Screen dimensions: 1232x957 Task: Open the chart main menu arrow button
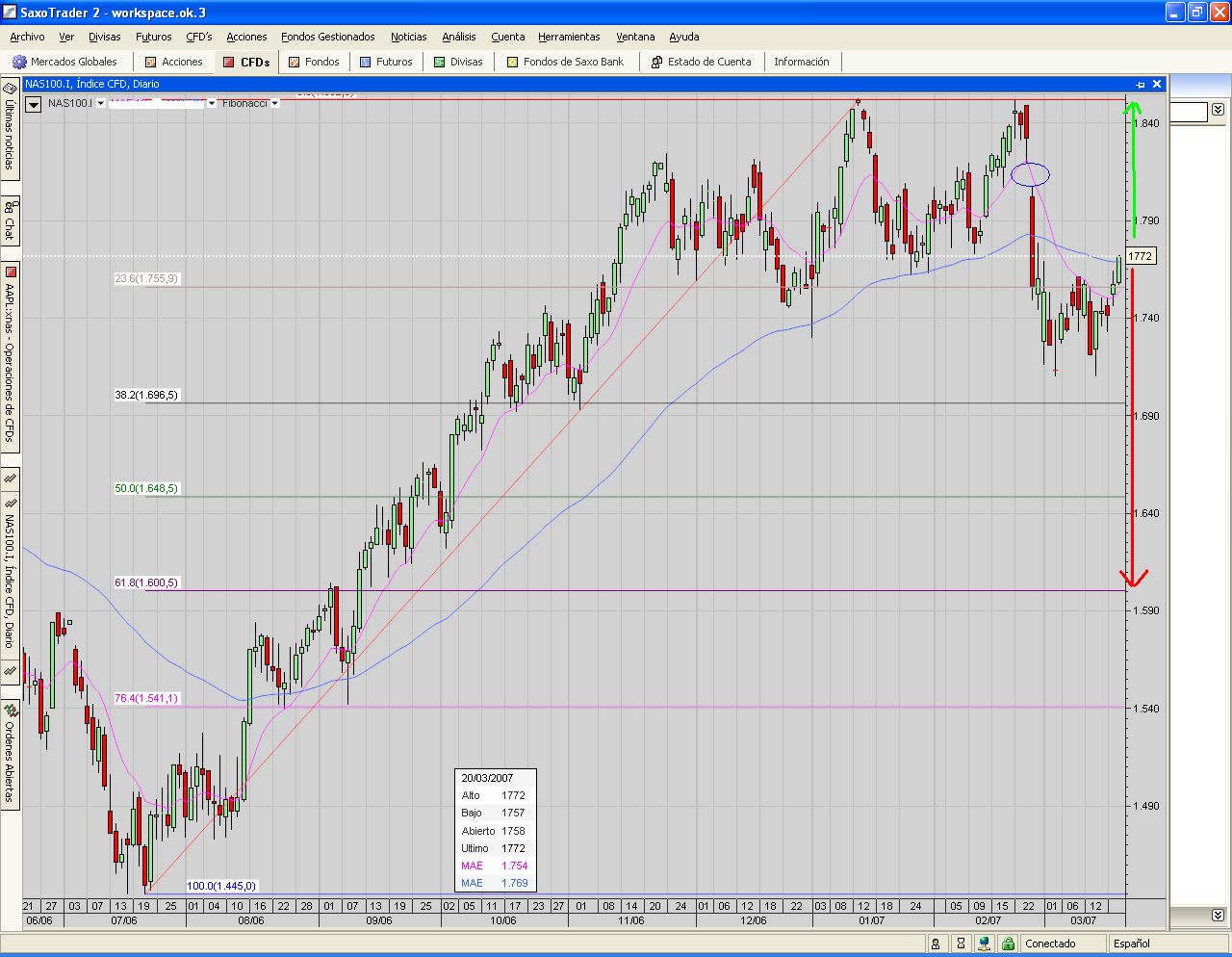click(x=34, y=104)
